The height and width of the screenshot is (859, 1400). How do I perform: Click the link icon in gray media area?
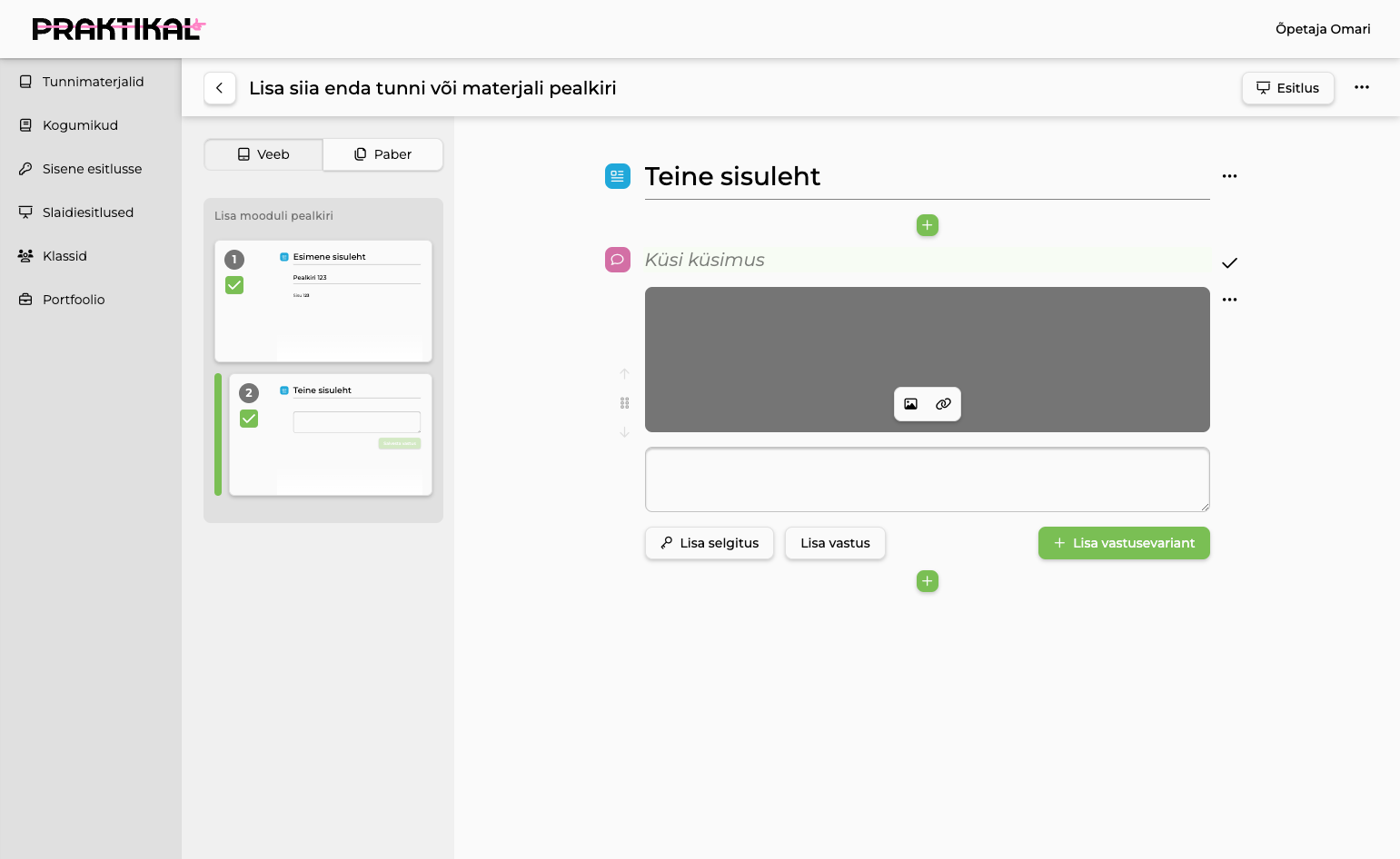tap(944, 404)
